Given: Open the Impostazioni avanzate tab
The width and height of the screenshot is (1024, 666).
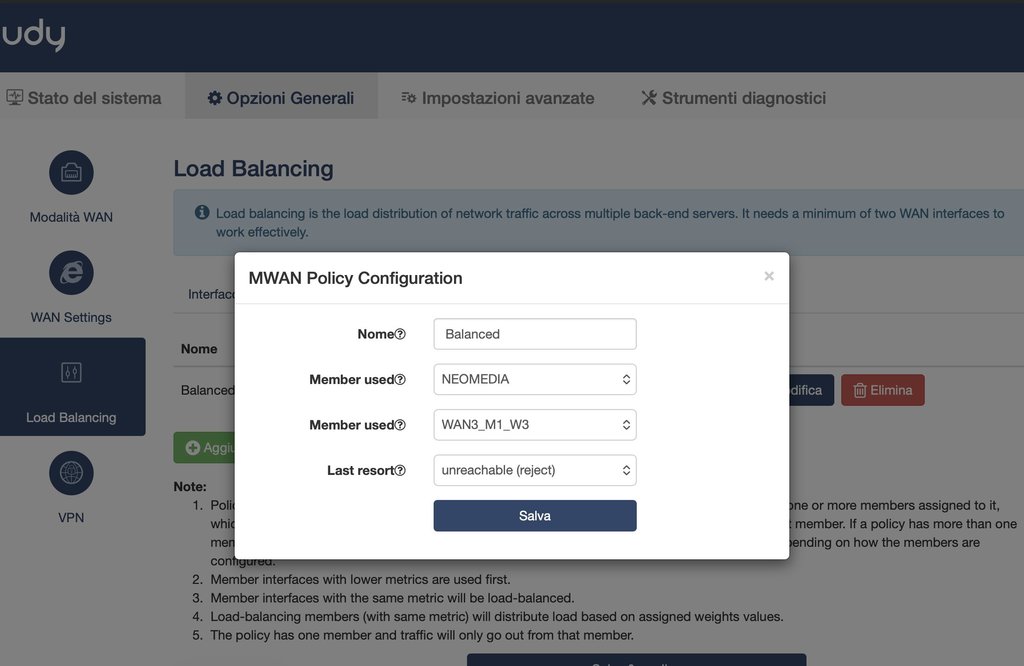Looking at the screenshot, I should (x=497, y=98).
